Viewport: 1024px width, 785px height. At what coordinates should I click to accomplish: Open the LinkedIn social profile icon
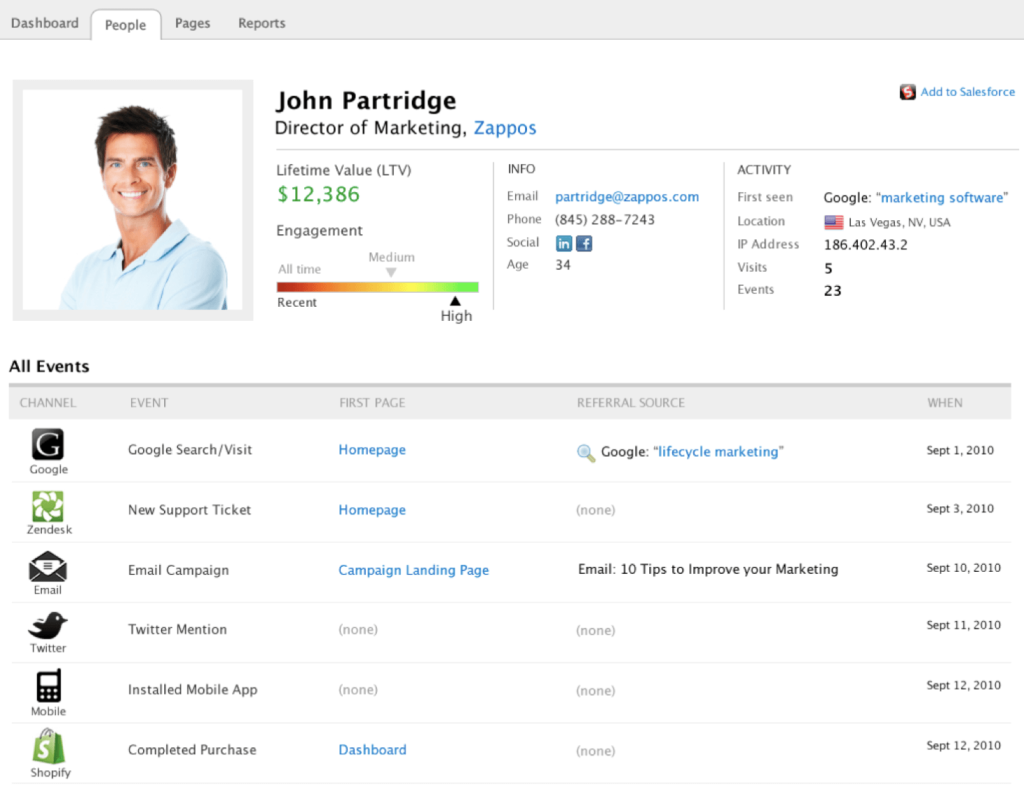click(x=564, y=243)
